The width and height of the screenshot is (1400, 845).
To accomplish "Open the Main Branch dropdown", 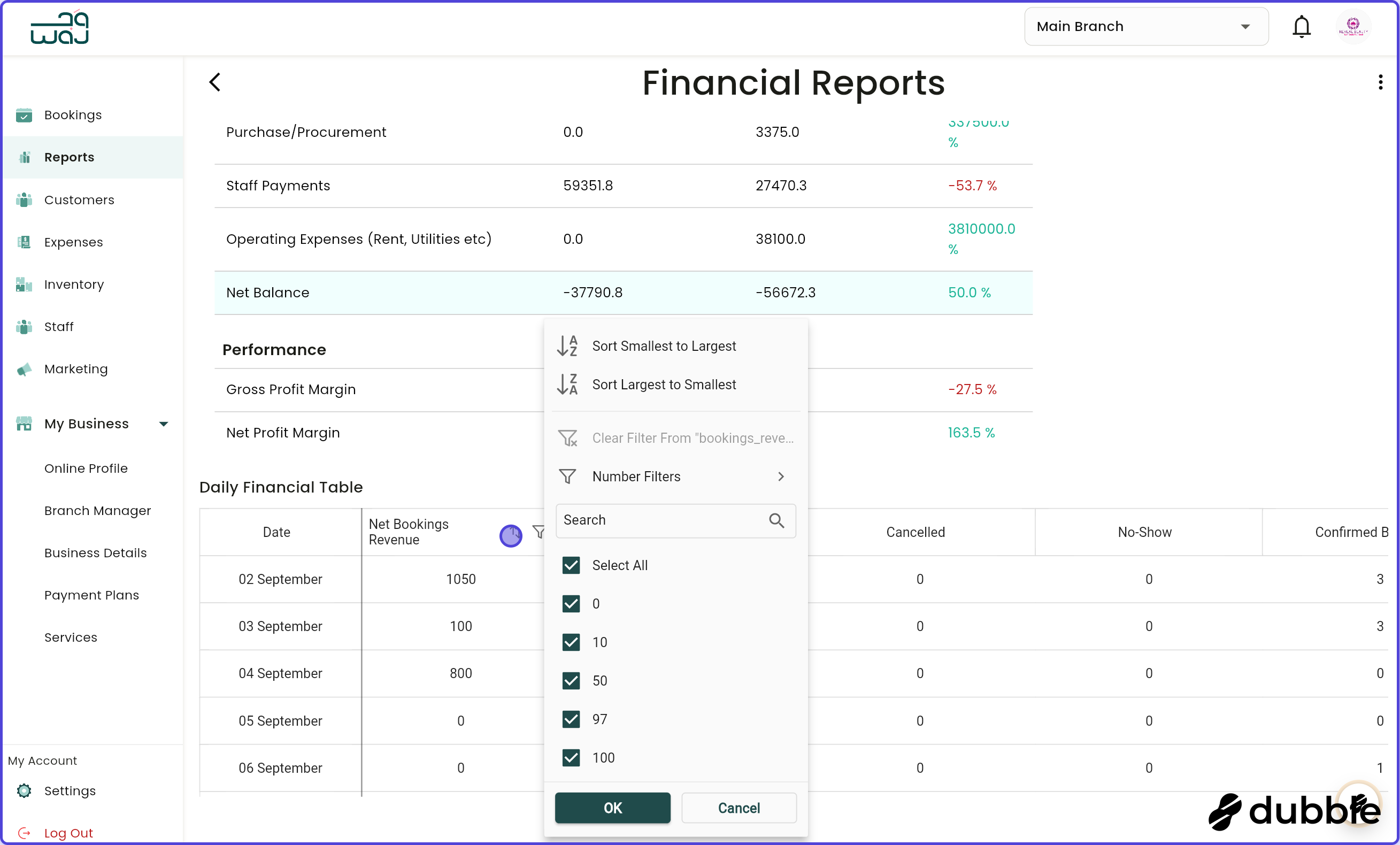I will click(1145, 26).
